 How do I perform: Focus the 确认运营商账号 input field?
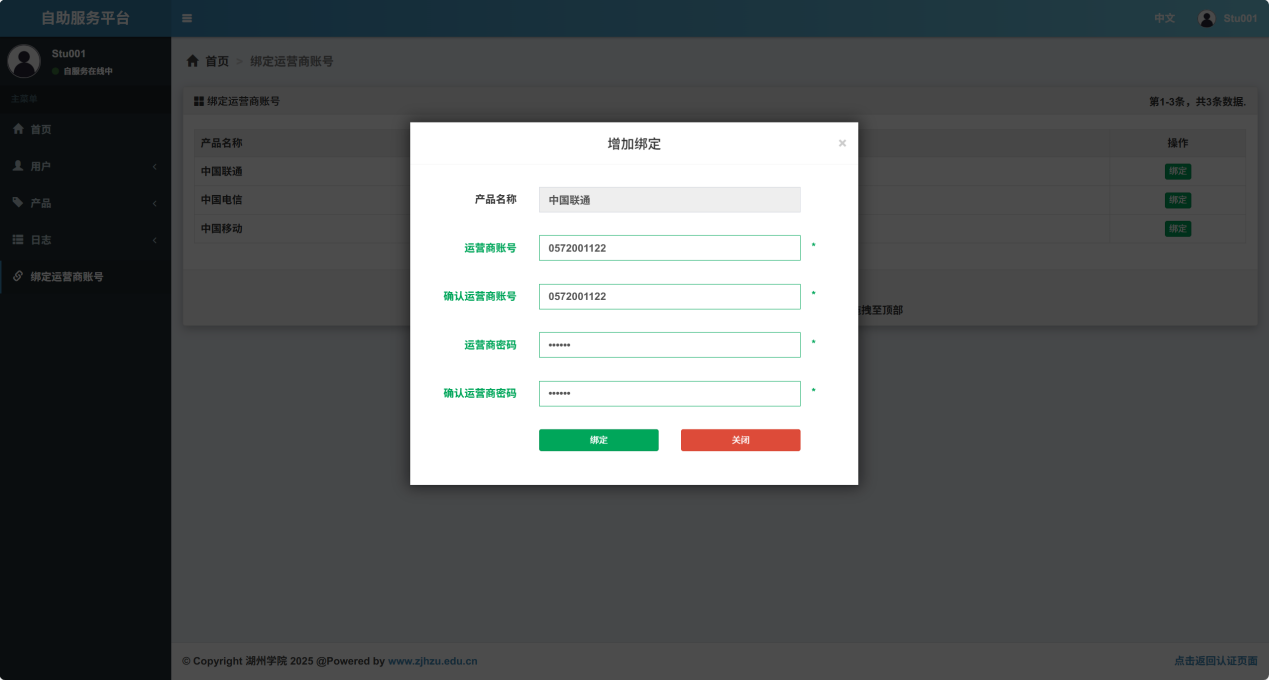669,297
